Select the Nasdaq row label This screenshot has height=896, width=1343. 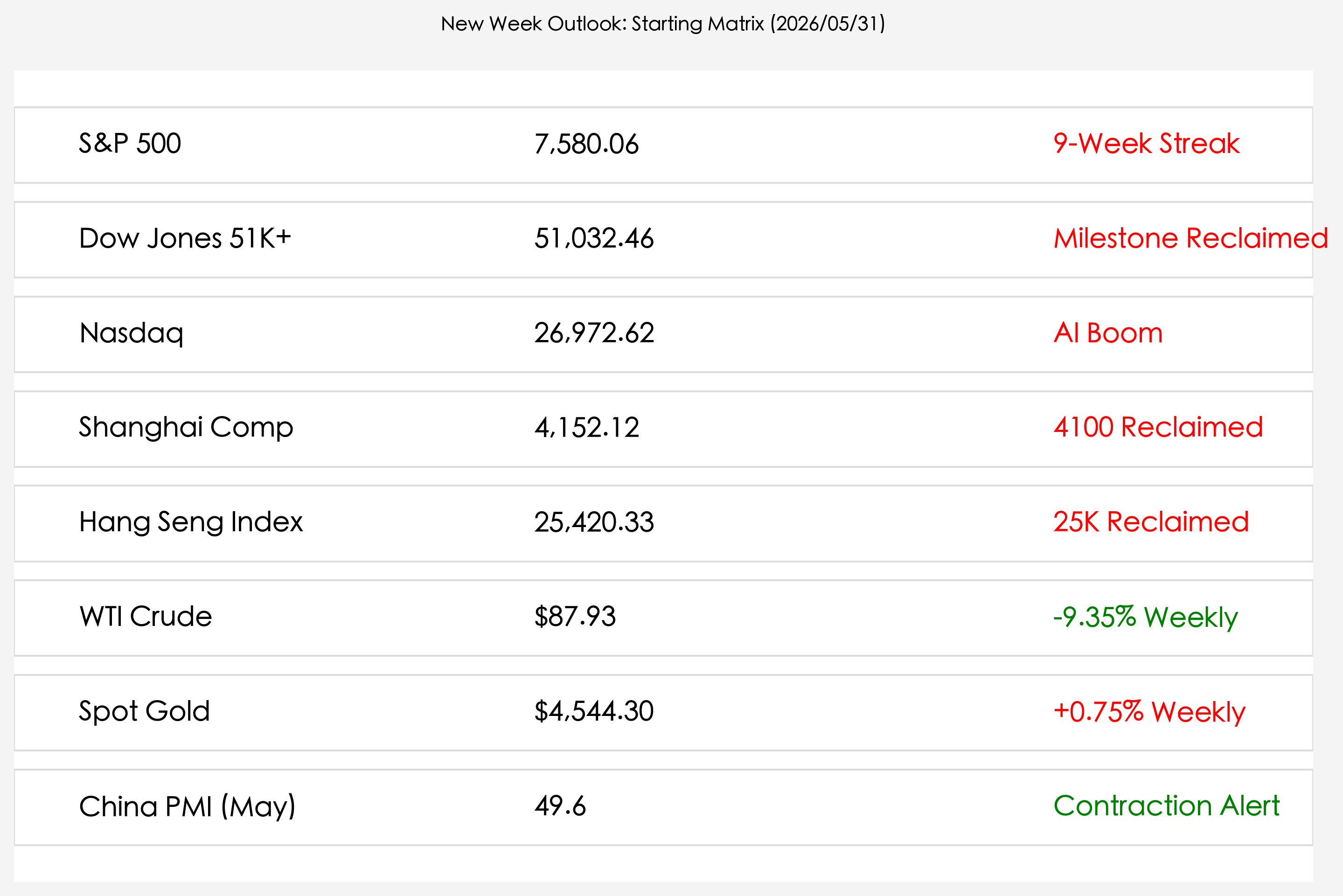click(131, 333)
